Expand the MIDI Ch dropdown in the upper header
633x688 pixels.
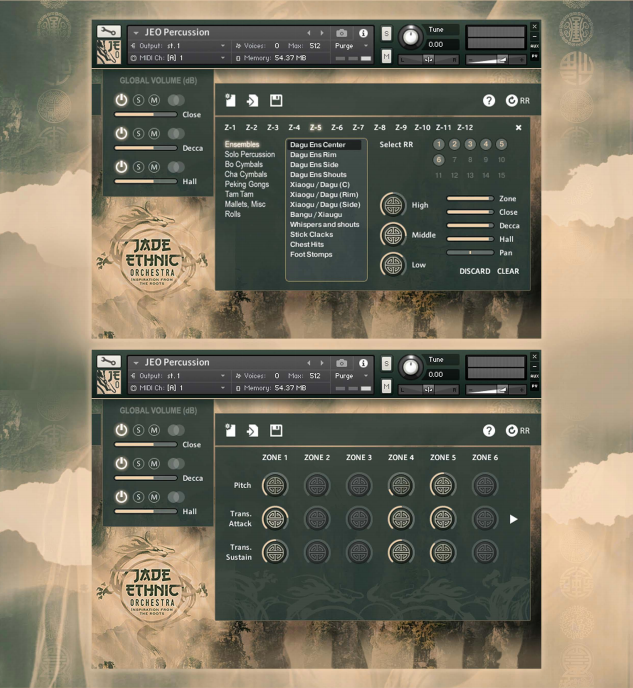(175, 58)
